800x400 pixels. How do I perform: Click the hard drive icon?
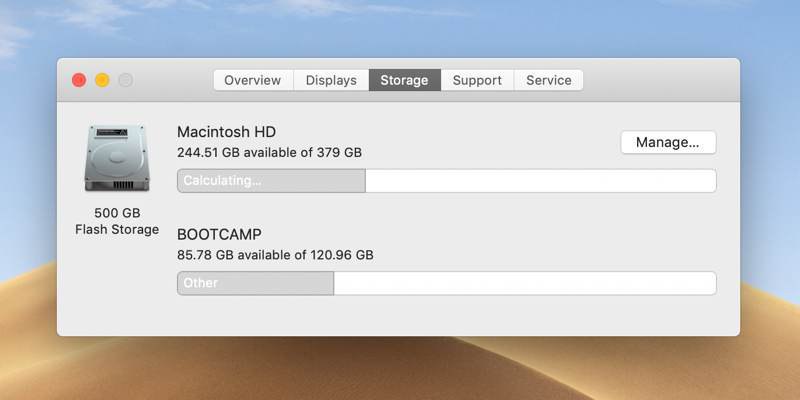click(x=117, y=158)
